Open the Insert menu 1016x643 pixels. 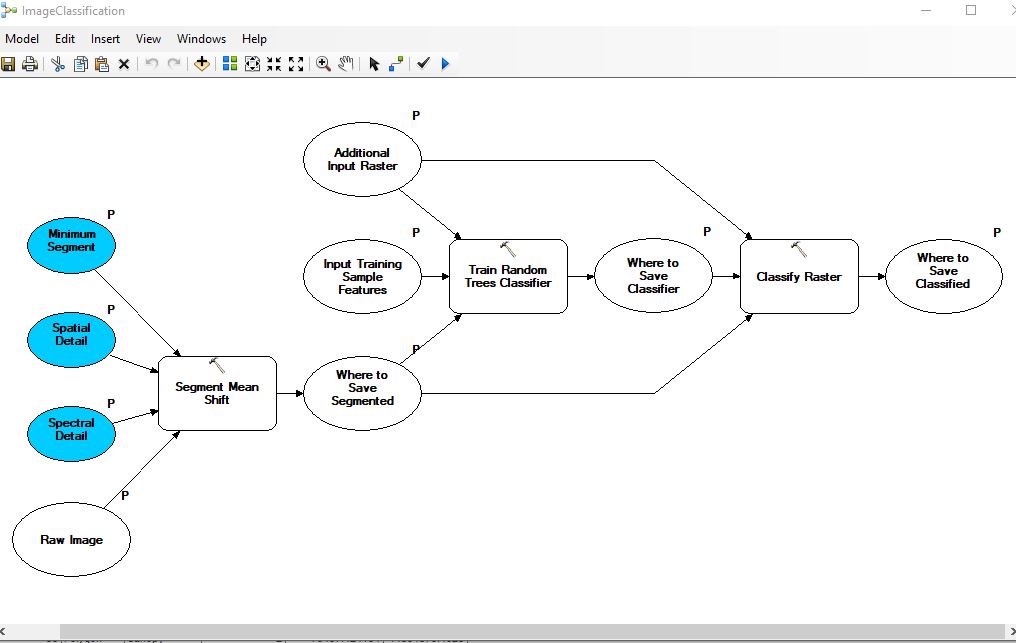[x=105, y=39]
